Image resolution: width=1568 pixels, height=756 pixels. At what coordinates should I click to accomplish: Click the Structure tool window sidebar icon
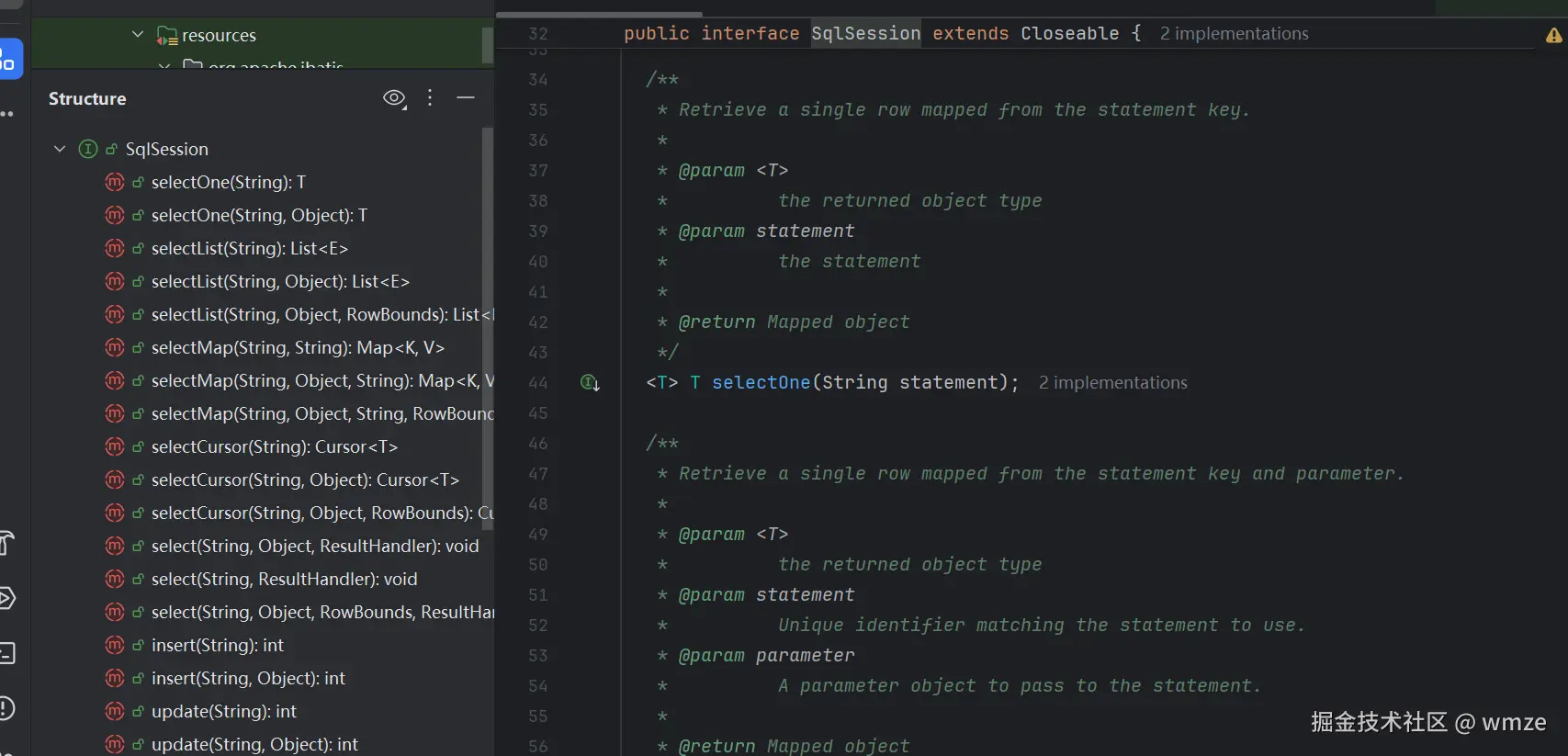[9, 60]
